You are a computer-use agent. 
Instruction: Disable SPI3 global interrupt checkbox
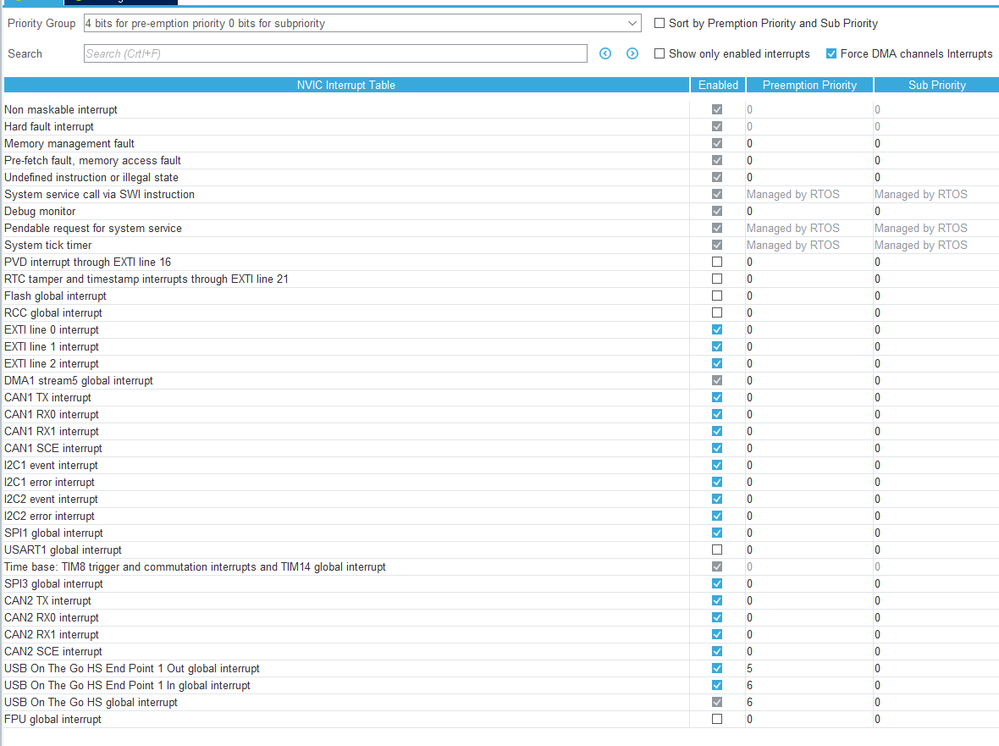coord(717,584)
